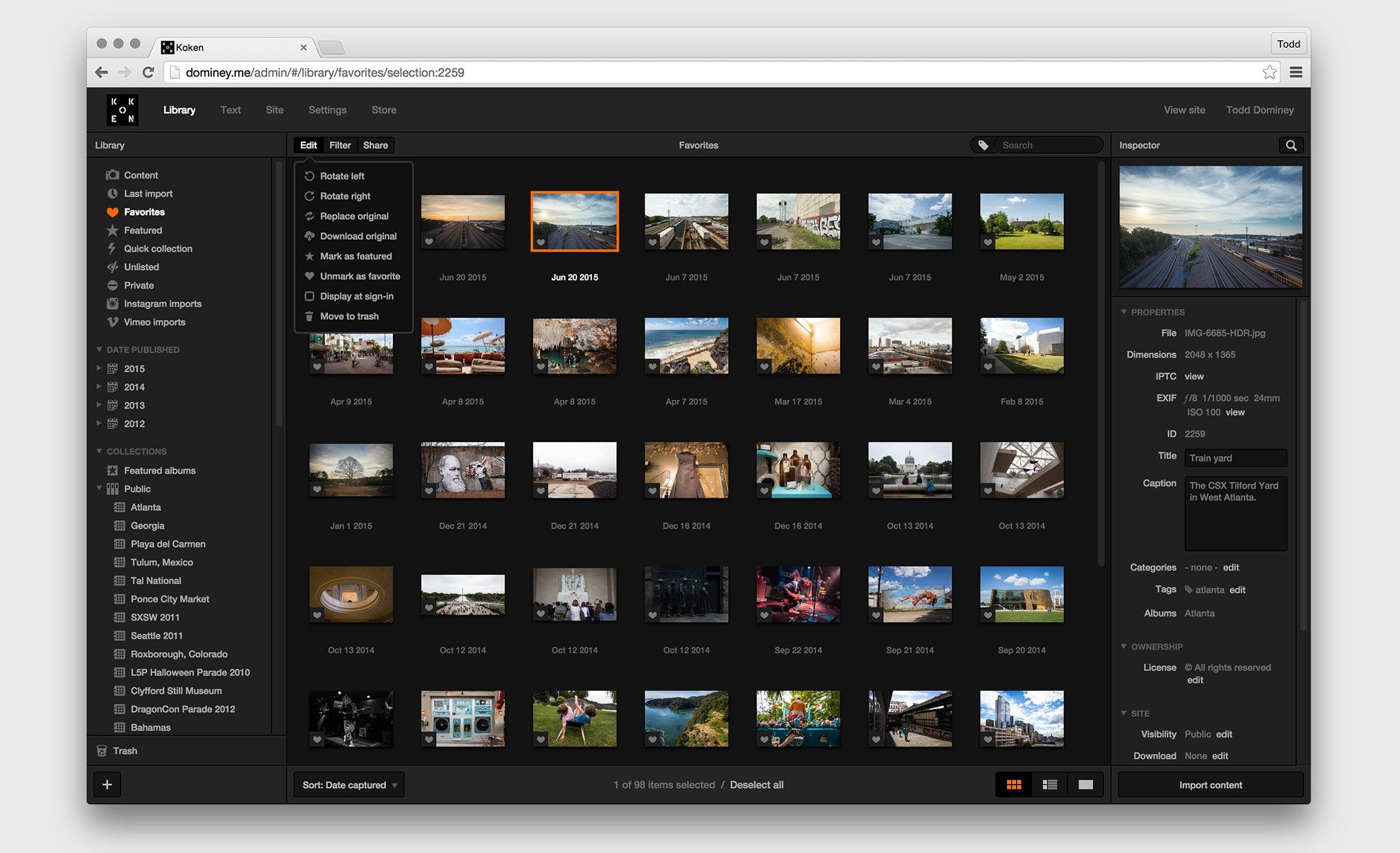Select Replace original menu entry
Viewport: 1400px width, 853px height.
[x=353, y=216]
